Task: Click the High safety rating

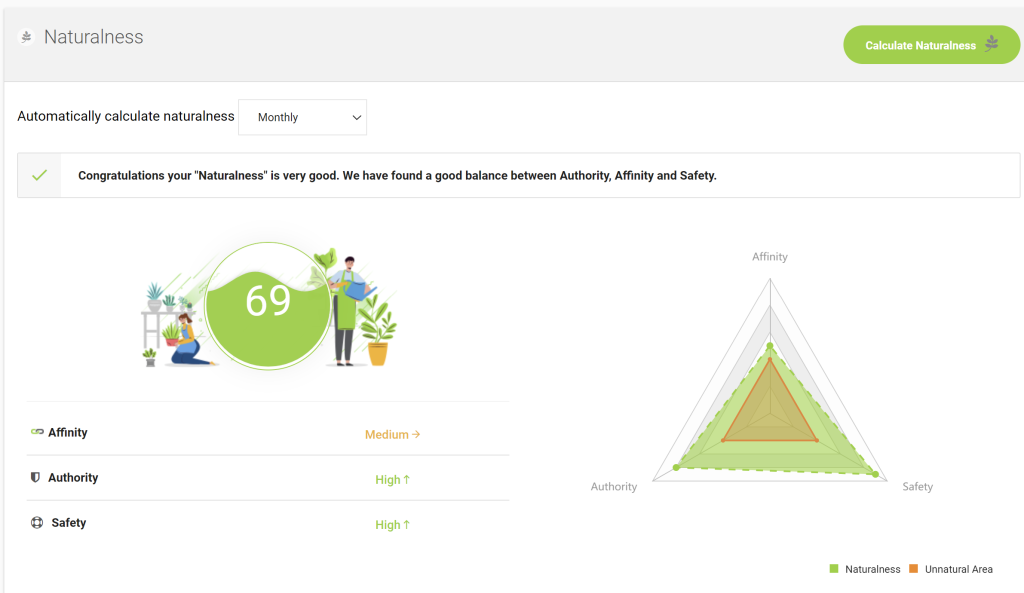Action: 392,525
